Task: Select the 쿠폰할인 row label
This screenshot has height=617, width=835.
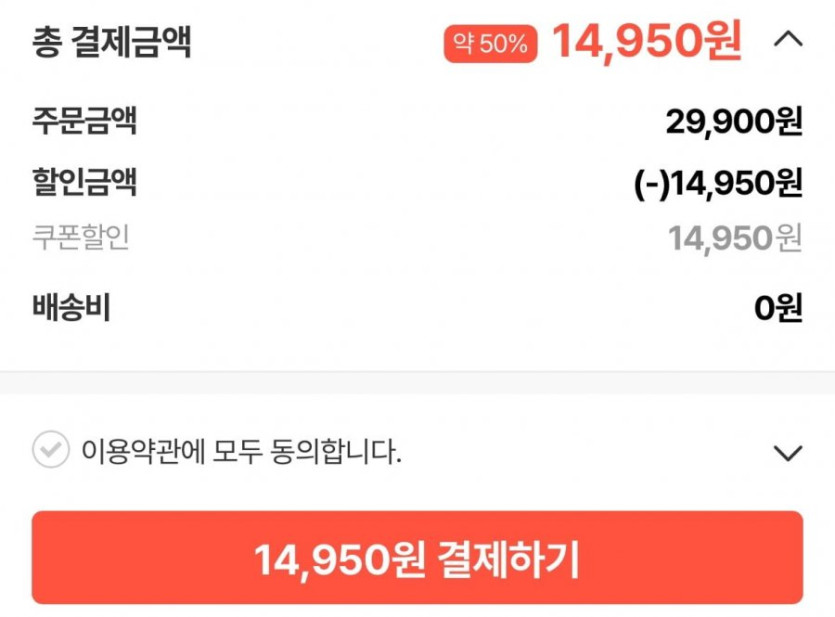Action: click(x=80, y=238)
